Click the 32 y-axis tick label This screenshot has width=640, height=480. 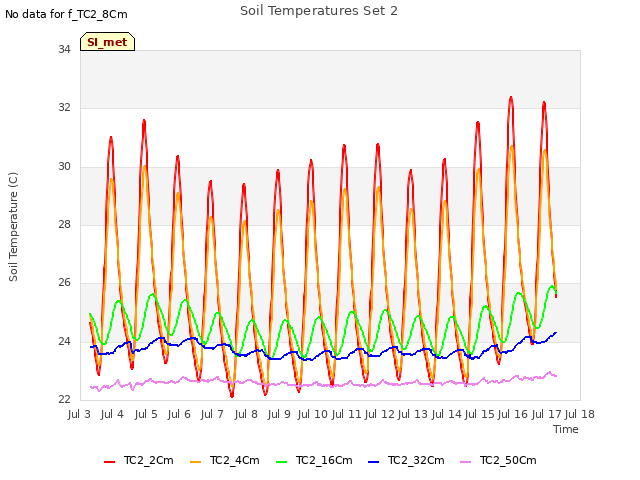[64, 107]
